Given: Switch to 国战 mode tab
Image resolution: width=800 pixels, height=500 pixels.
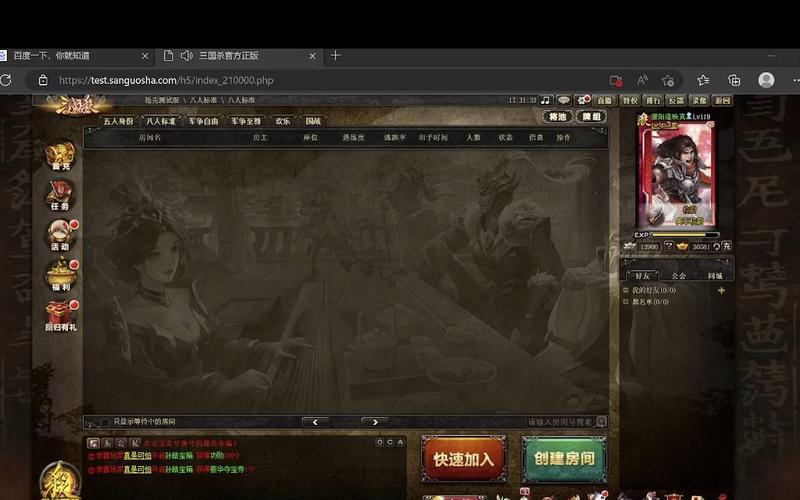Looking at the screenshot, I should pyautogui.click(x=313, y=121).
